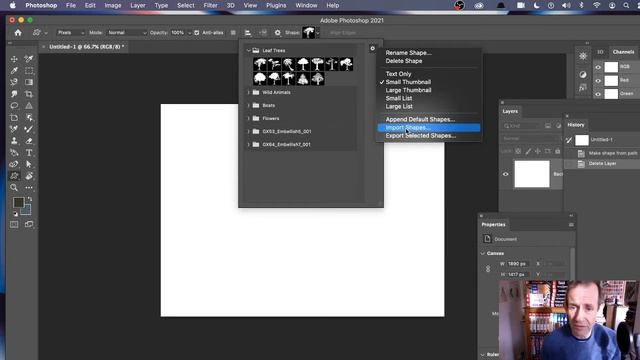This screenshot has height=360, width=640.
Task: Open the Mode Normal dropdown
Action: tap(127, 33)
